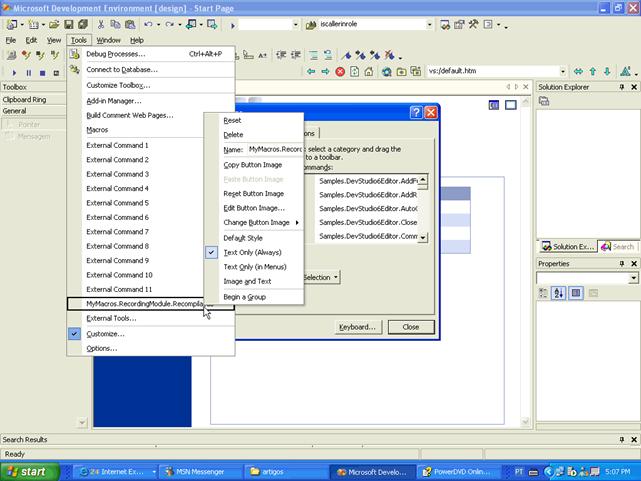The image size is (641, 481).
Task: Open the vs:/default.htm URL dropdown
Action: [x=563, y=72]
